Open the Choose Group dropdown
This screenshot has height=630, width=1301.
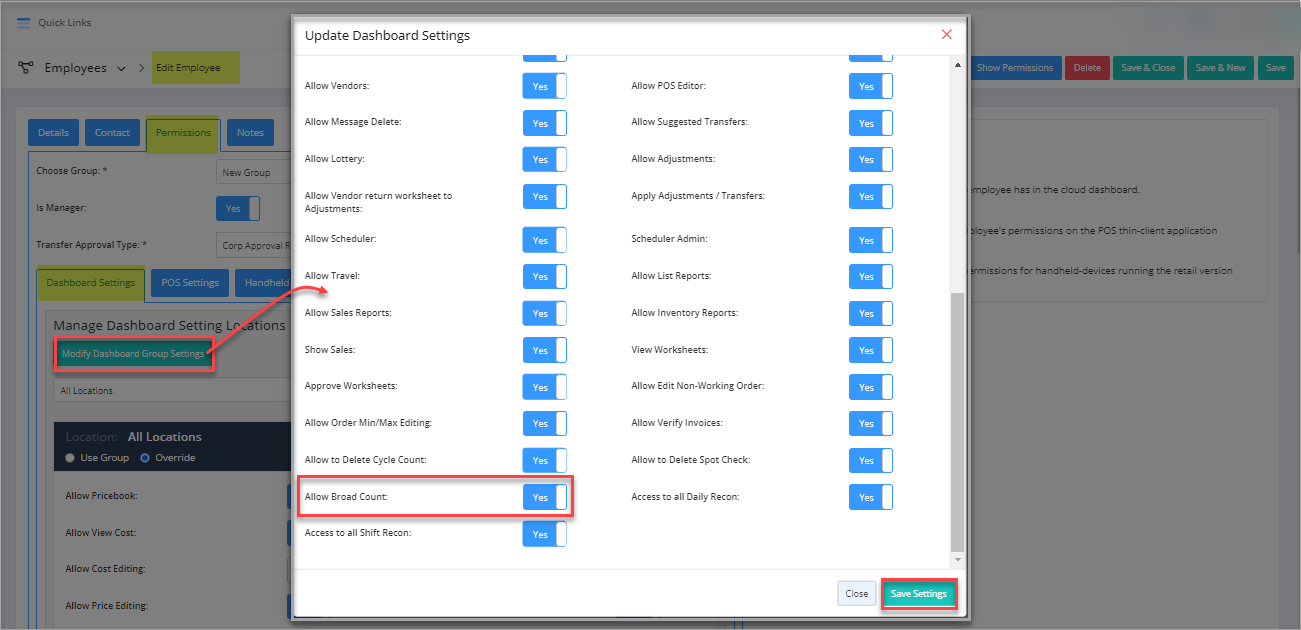[x=254, y=173]
